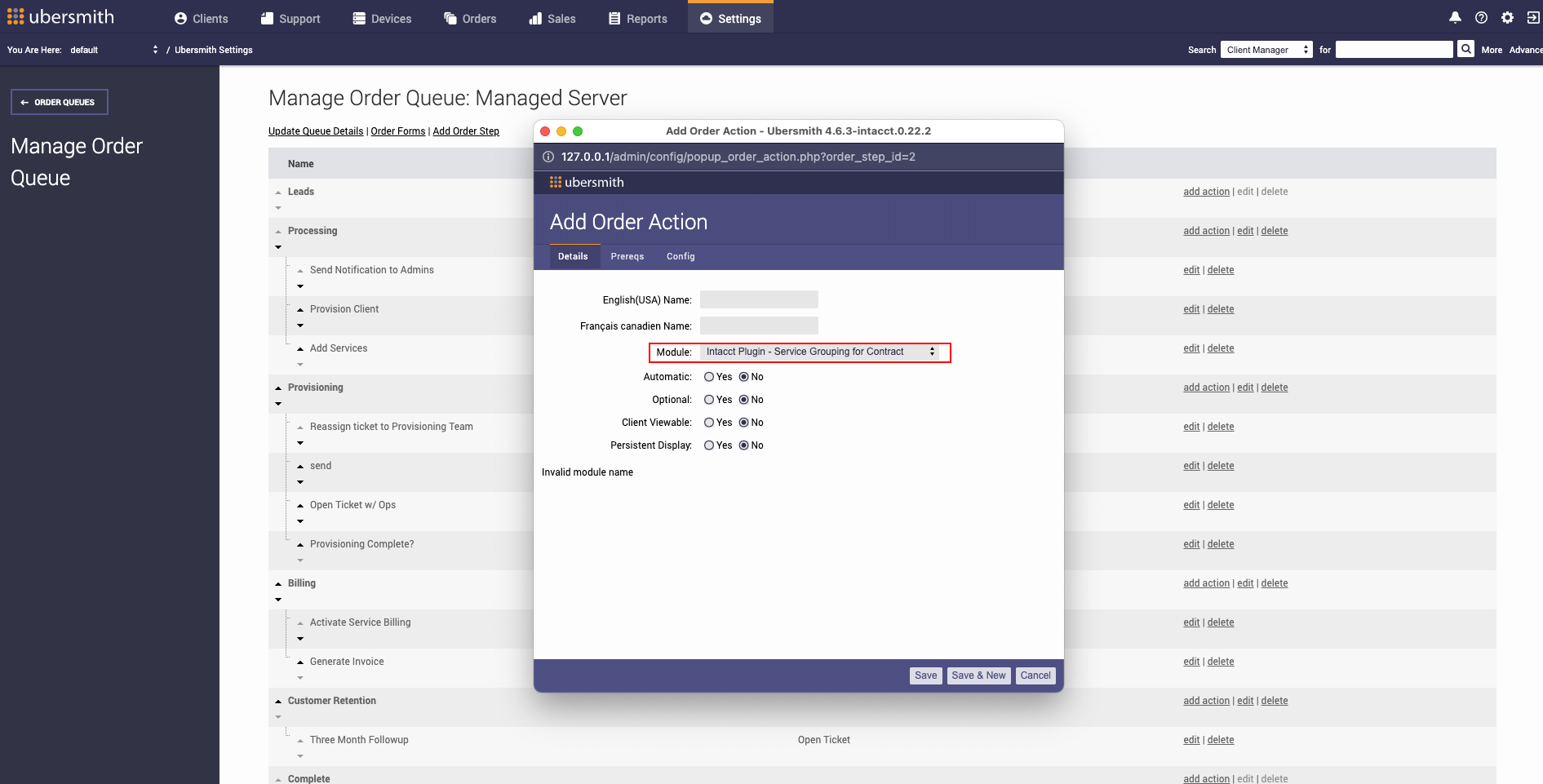The height and width of the screenshot is (784, 1543).
Task: Click the Ubersmith logo in main header
Action: (x=60, y=16)
